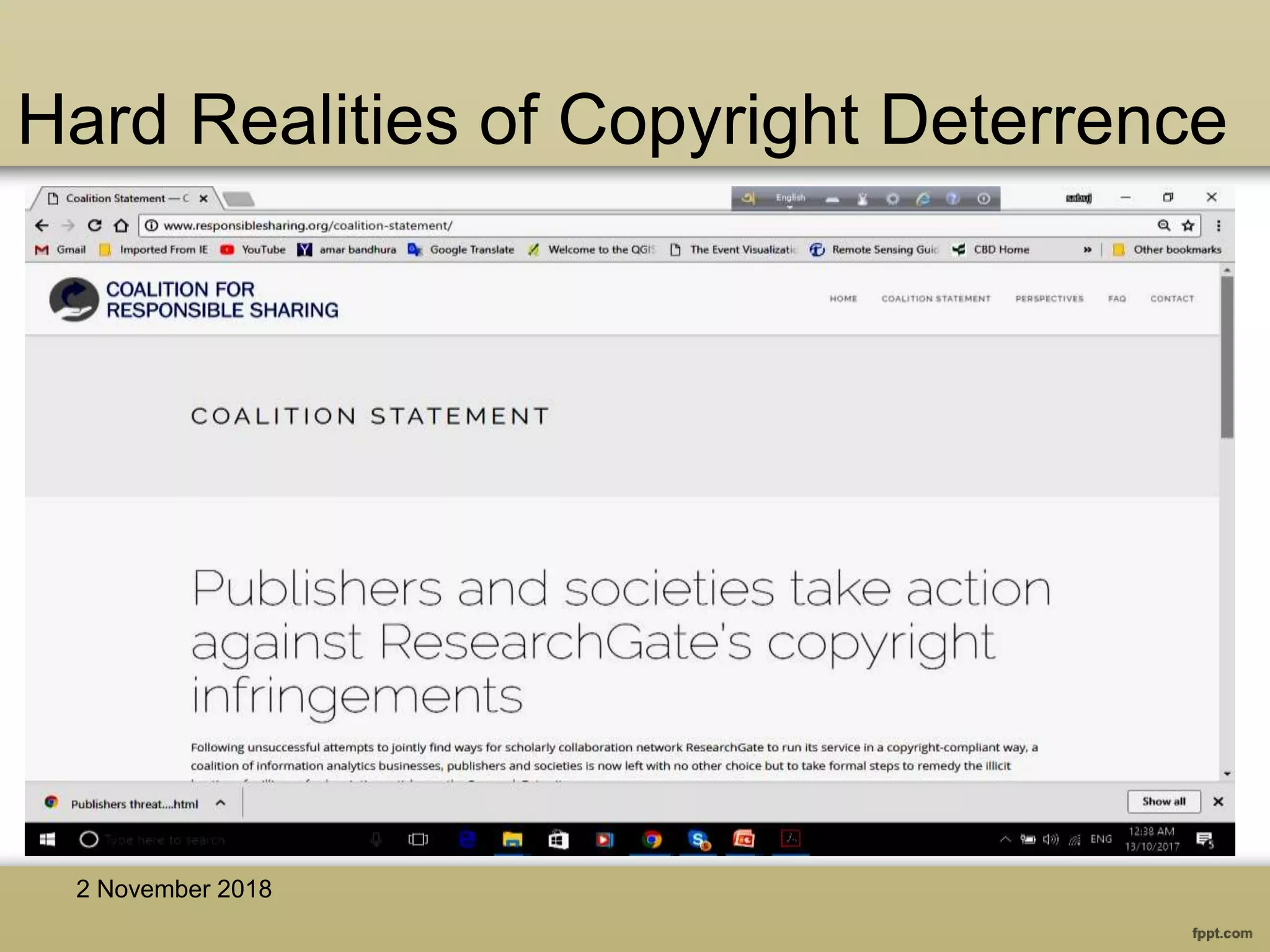
Task: Close the Coalition Statement tab
Action: (x=203, y=199)
